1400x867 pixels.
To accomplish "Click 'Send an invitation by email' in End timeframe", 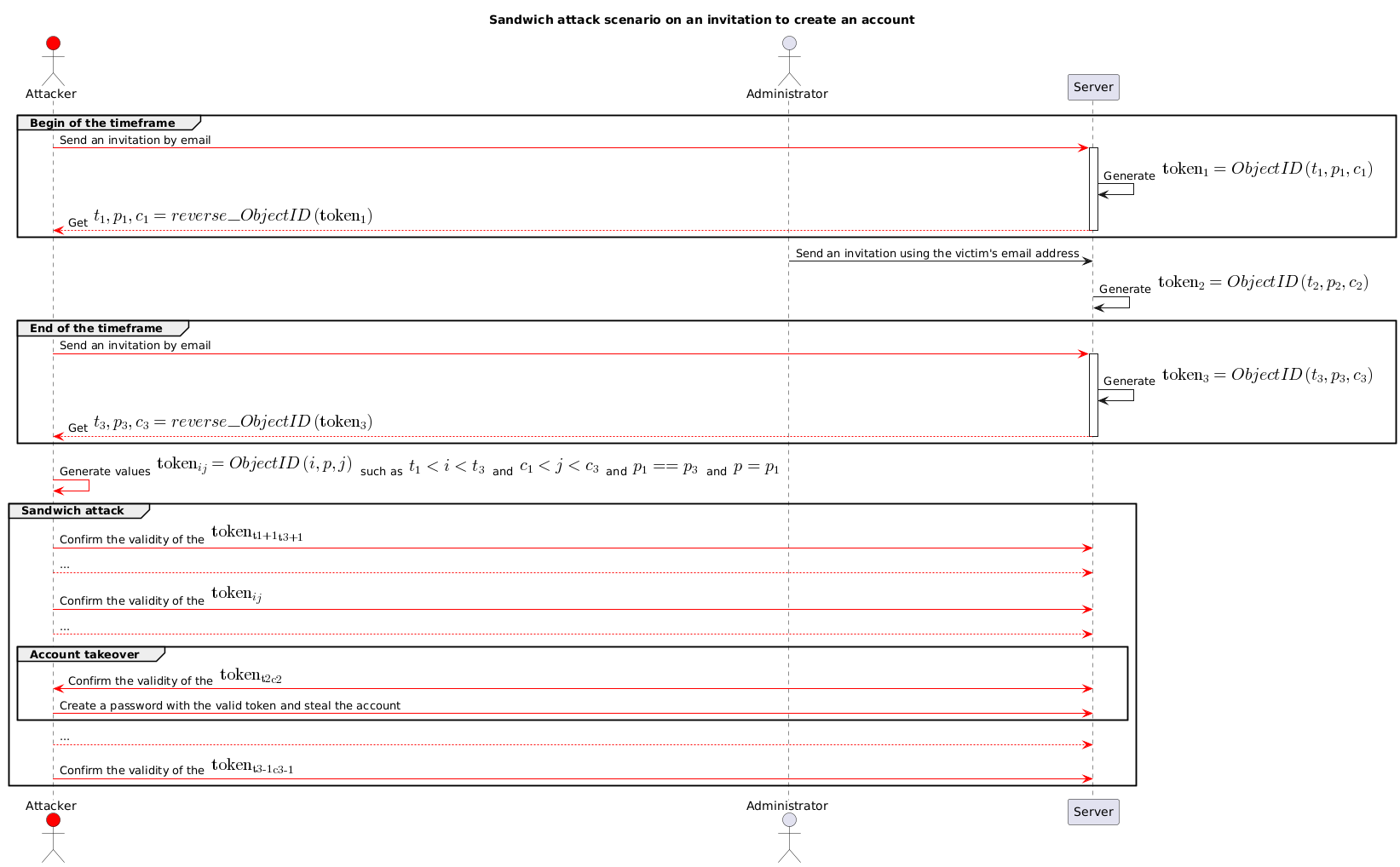I will (135, 345).
